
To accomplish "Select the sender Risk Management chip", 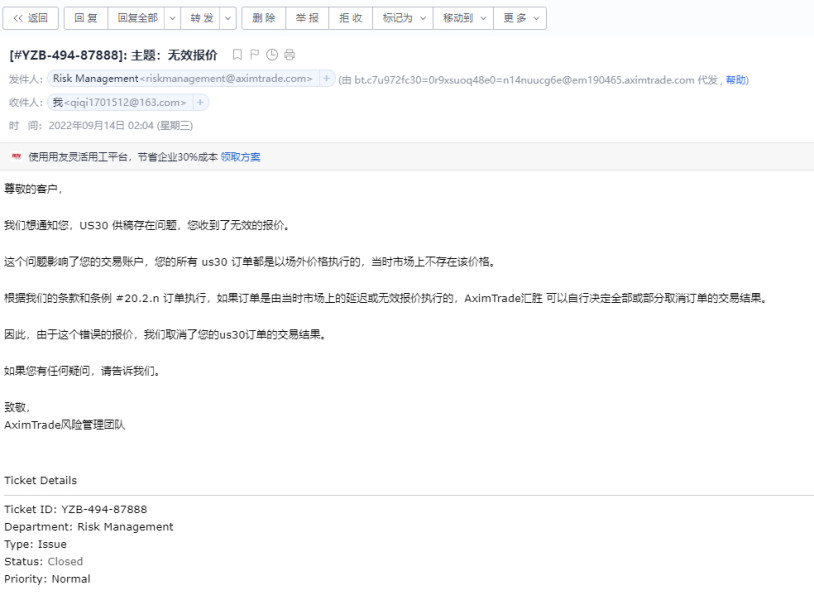I will [x=183, y=78].
